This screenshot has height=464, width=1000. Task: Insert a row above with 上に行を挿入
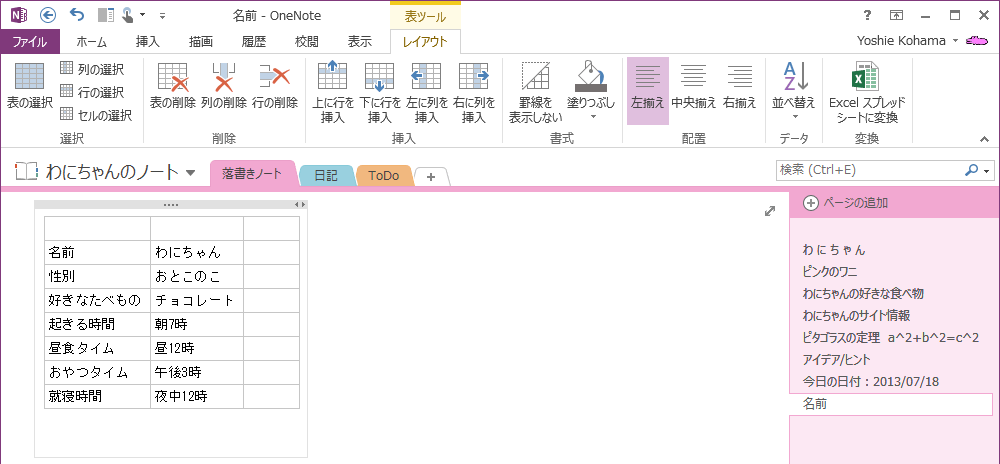pos(333,93)
